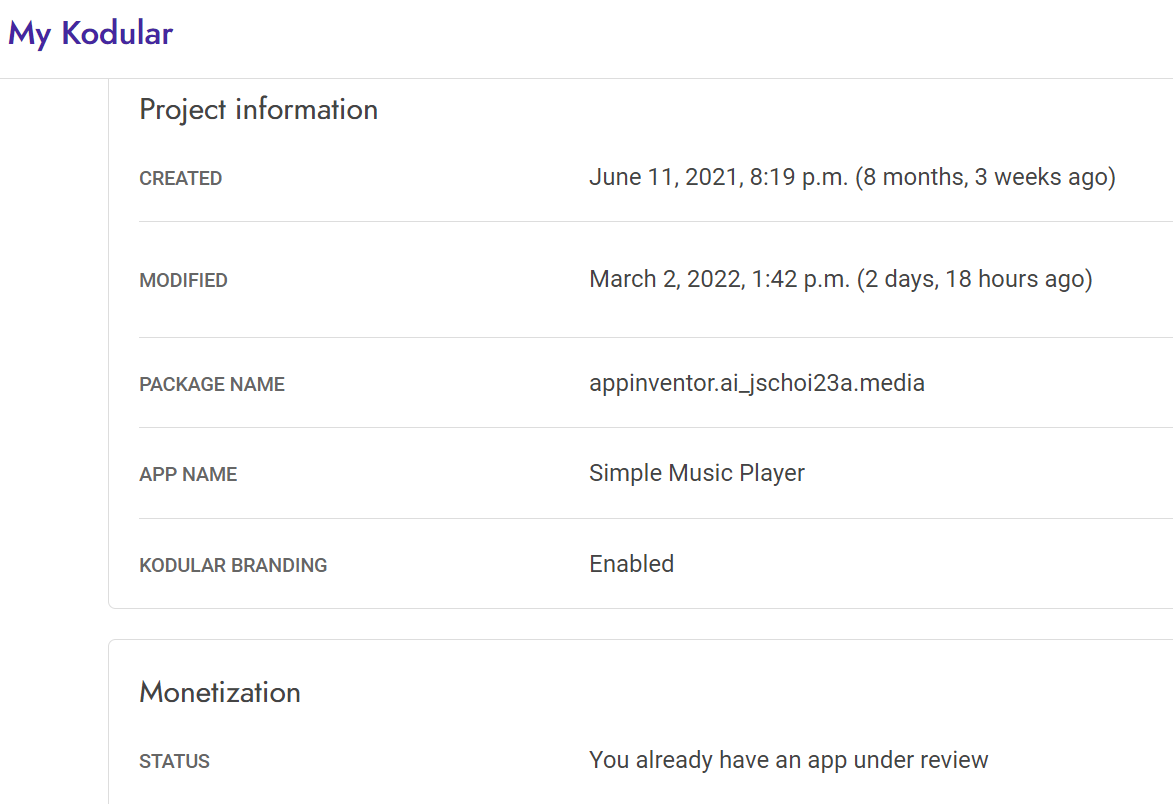Select the appinventor.ai_jschoi23a.media package text
Screen dimensions: 1173x804
pyautogui.click(x=757, y=383)
